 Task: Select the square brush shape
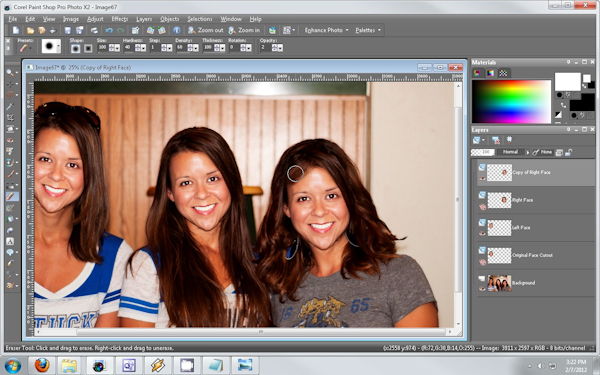click(88, 48)
